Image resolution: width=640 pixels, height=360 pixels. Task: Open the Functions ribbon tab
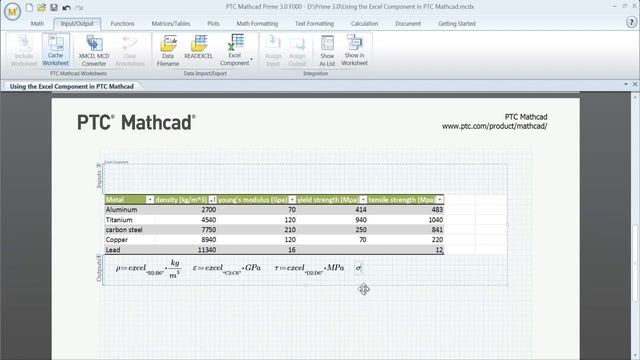[122, 24]
